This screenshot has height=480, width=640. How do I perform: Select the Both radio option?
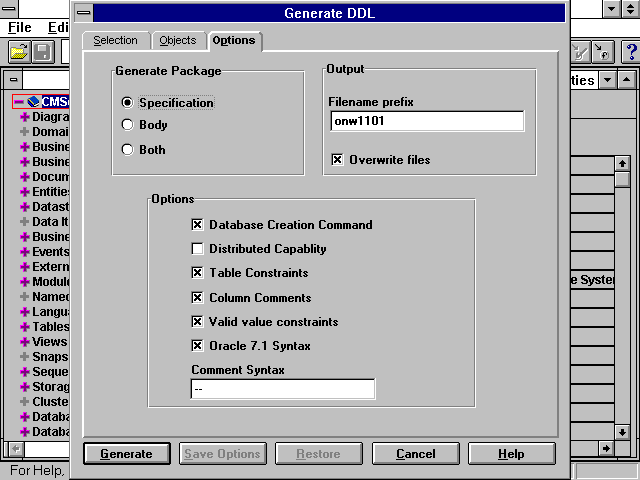127,150
